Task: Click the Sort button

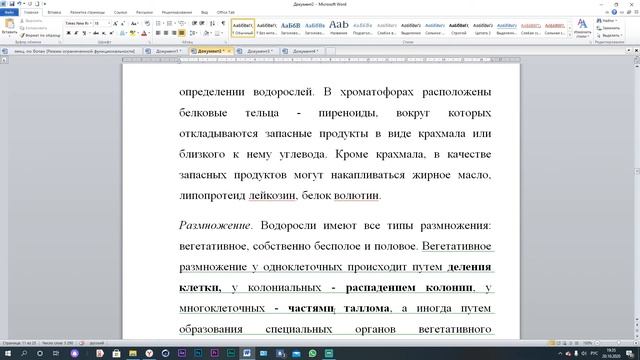Action: (212, 24)
